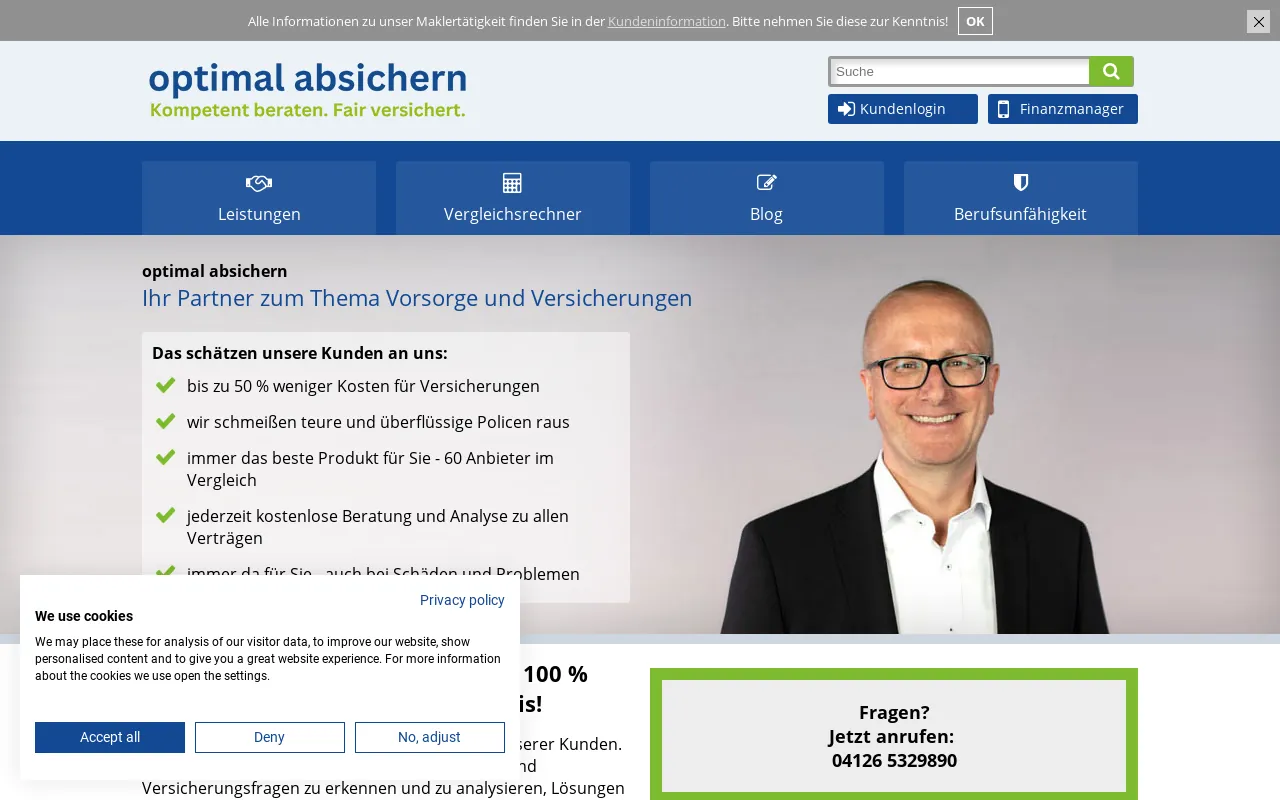The height and width of the screenshot is (800, 1280).
Task: Click the green checkmark beside '50 % weniger Kosten'
Action: pos(166,385)
